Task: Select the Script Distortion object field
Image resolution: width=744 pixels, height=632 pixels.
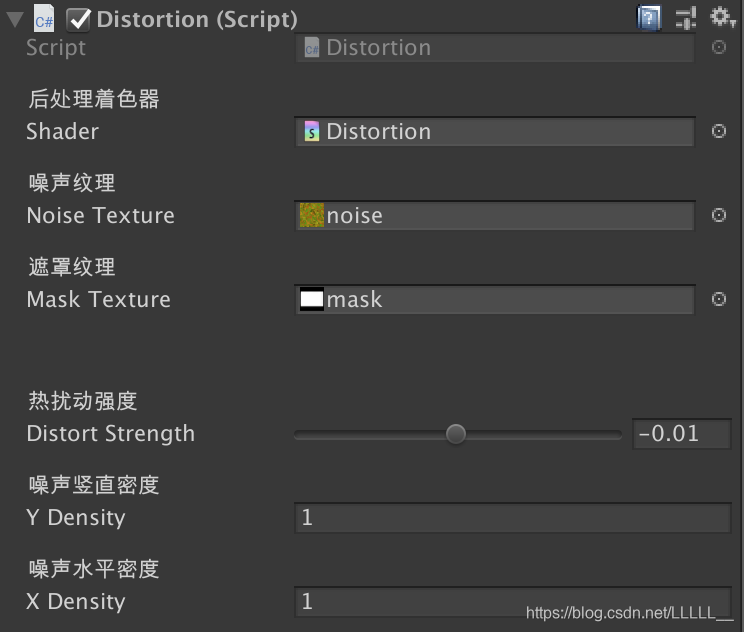Action: [494, 47]
